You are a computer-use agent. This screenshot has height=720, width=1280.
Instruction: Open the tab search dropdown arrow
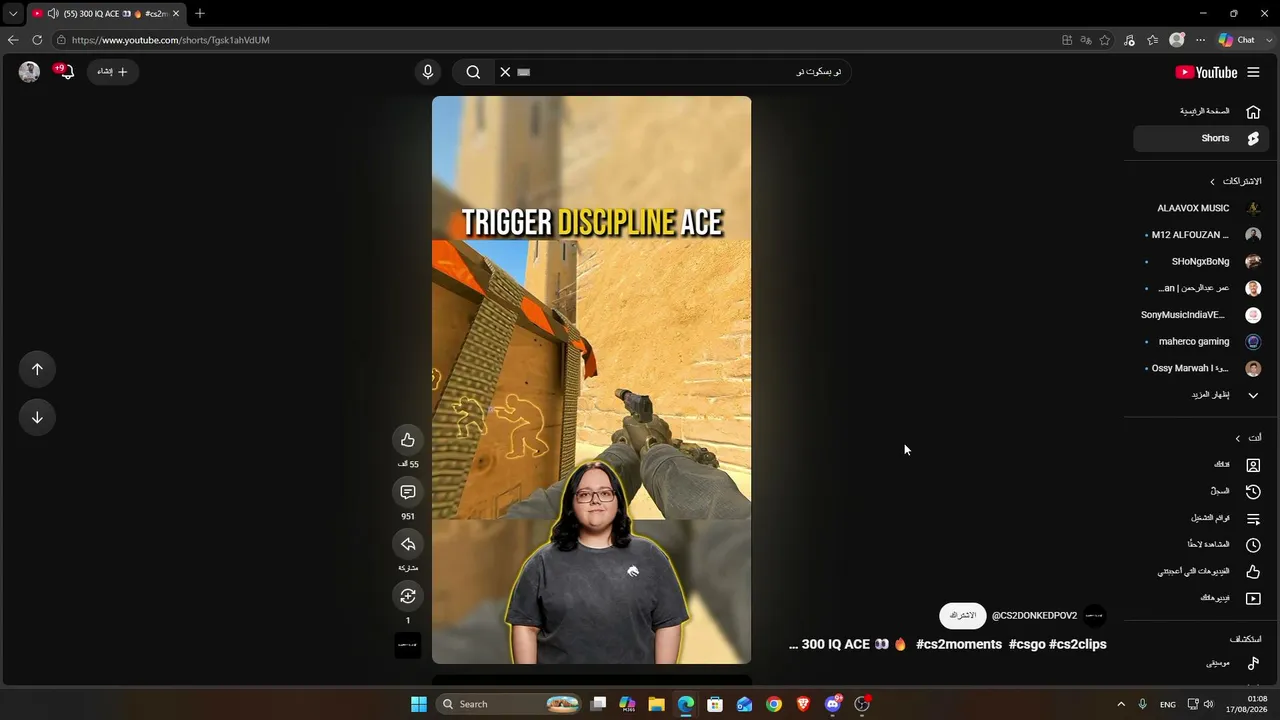(13, 13)
